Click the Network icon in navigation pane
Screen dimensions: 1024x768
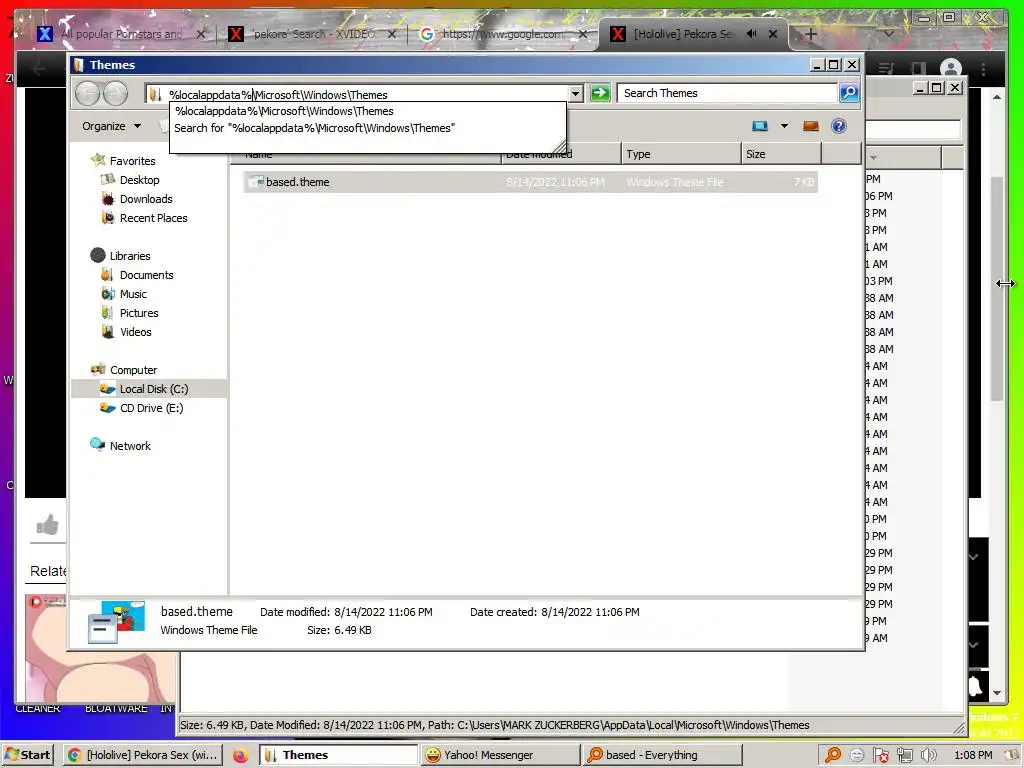click(97, 445)
